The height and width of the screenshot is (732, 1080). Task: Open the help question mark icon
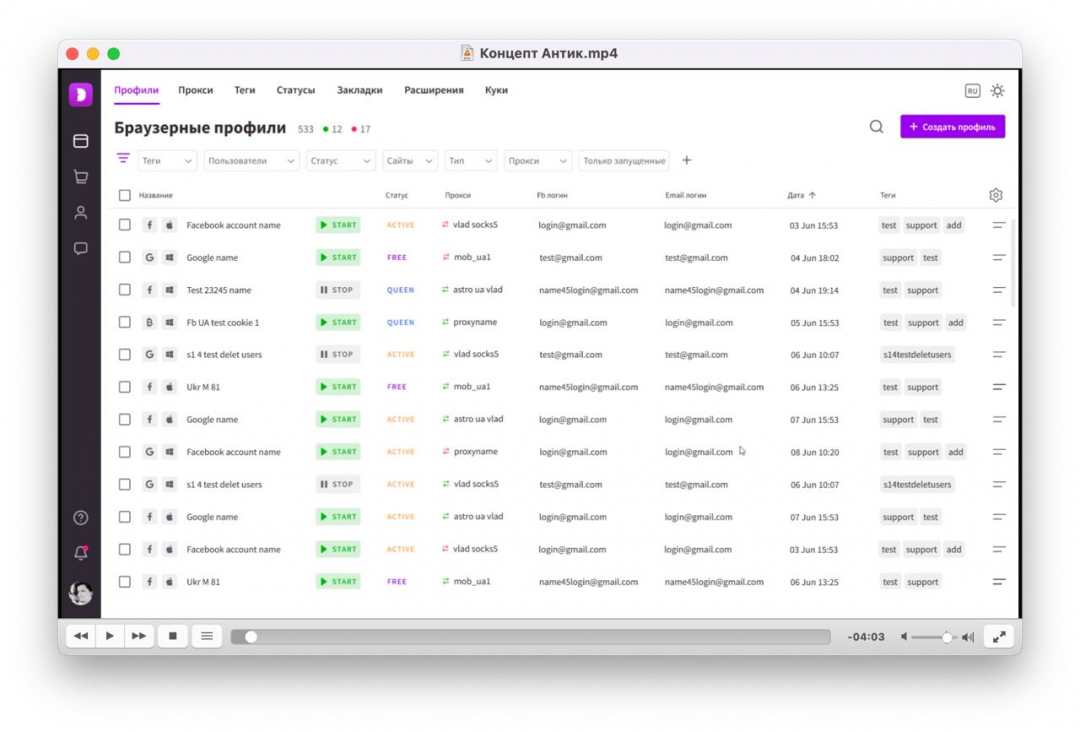click(81, 518)
